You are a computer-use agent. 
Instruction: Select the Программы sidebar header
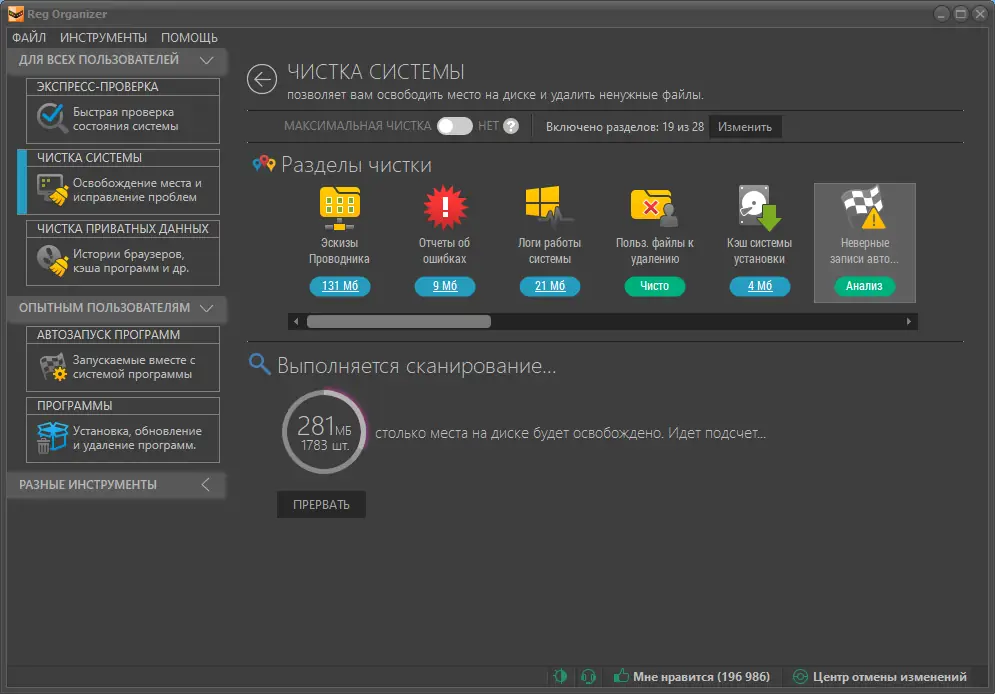click(123, 406)
